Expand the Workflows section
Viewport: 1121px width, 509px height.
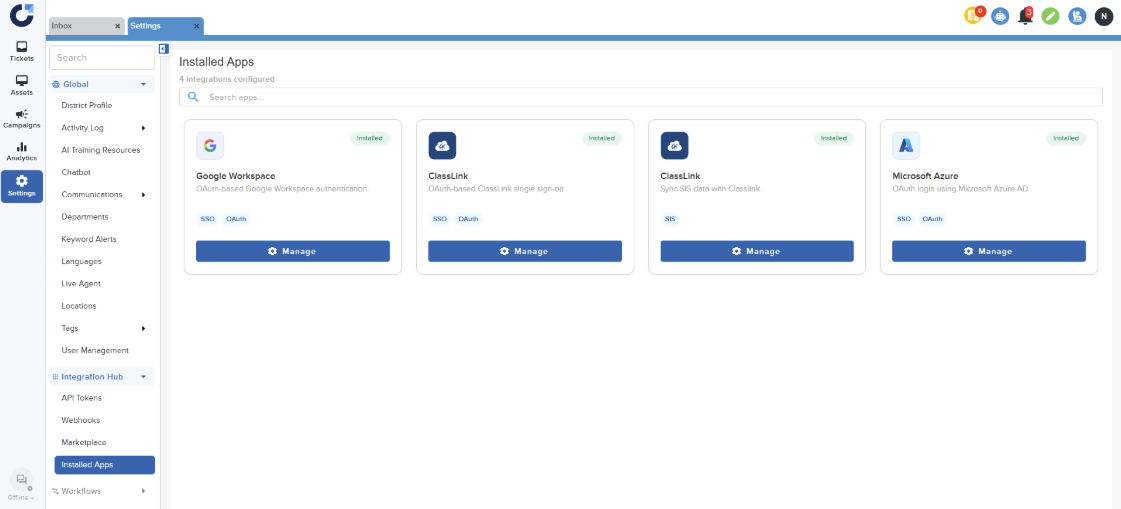pos(143,491)
